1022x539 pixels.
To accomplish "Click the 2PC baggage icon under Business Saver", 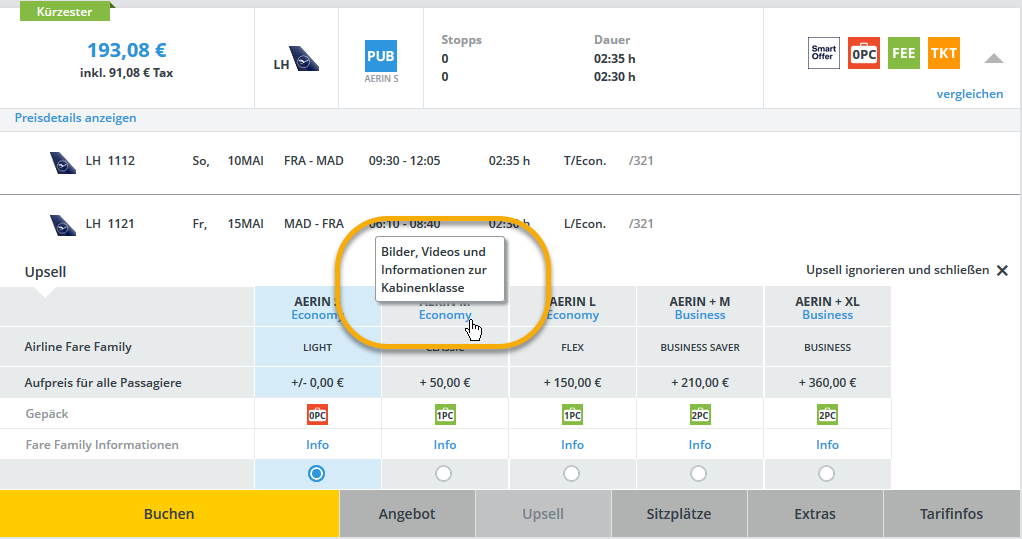I will click(x=700, y=414).
